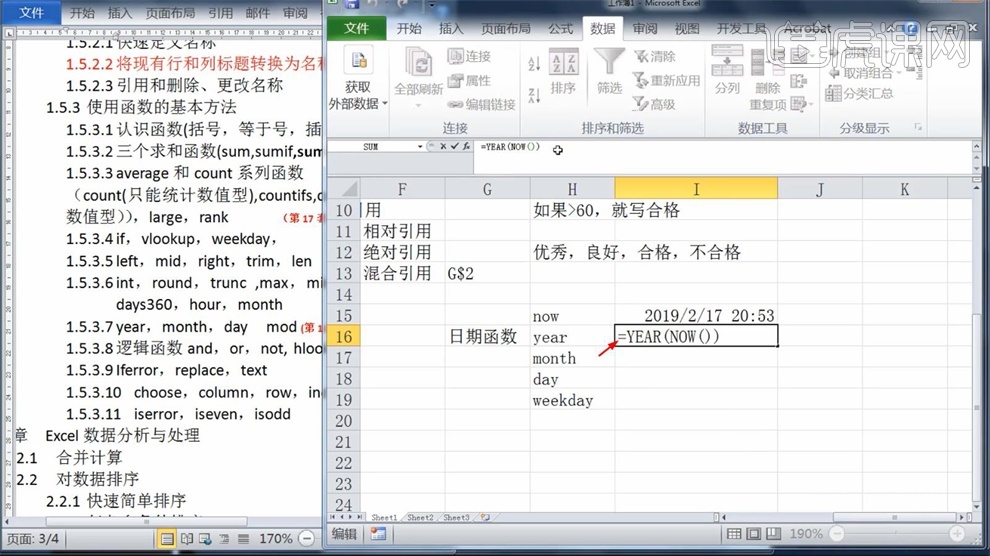The image size is (990, 556).
Task: Select row header 16
Action: (343, 336)
